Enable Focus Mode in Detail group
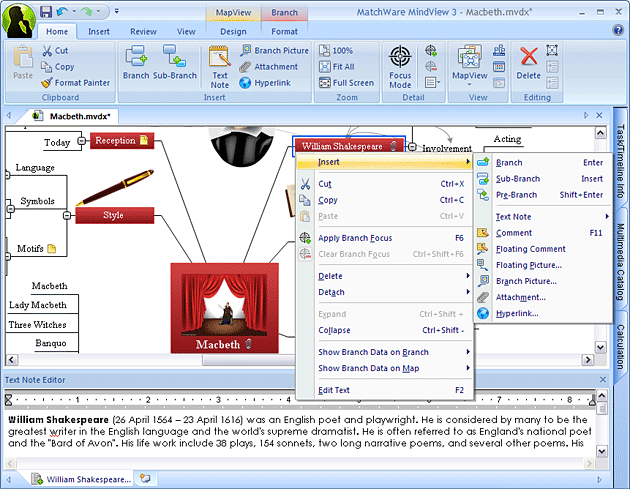630x489 pixels. tap(400, 67)
